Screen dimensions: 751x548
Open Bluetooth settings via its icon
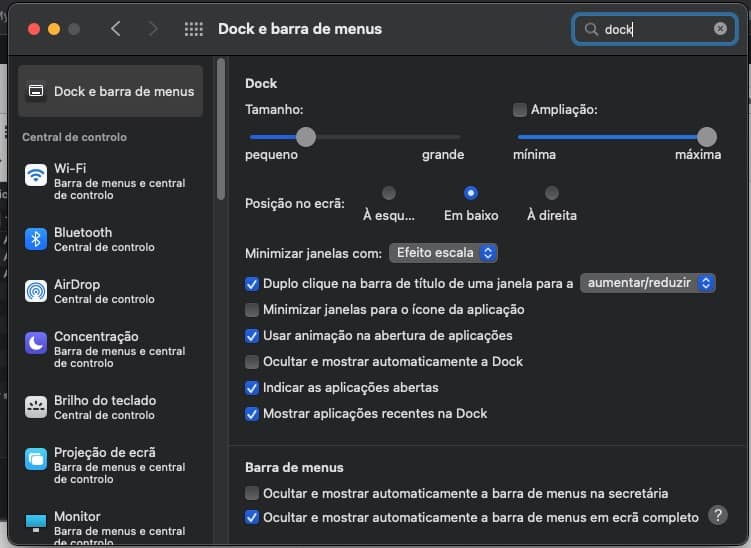[x=36, y=239]
